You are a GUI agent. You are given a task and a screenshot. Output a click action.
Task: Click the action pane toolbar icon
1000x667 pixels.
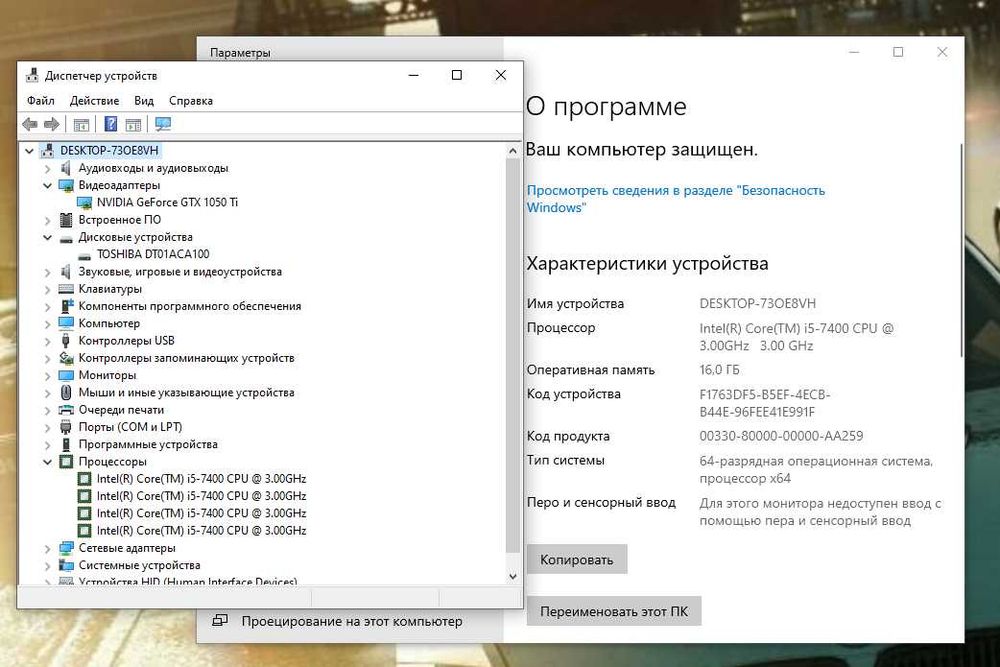coord(133,125)
